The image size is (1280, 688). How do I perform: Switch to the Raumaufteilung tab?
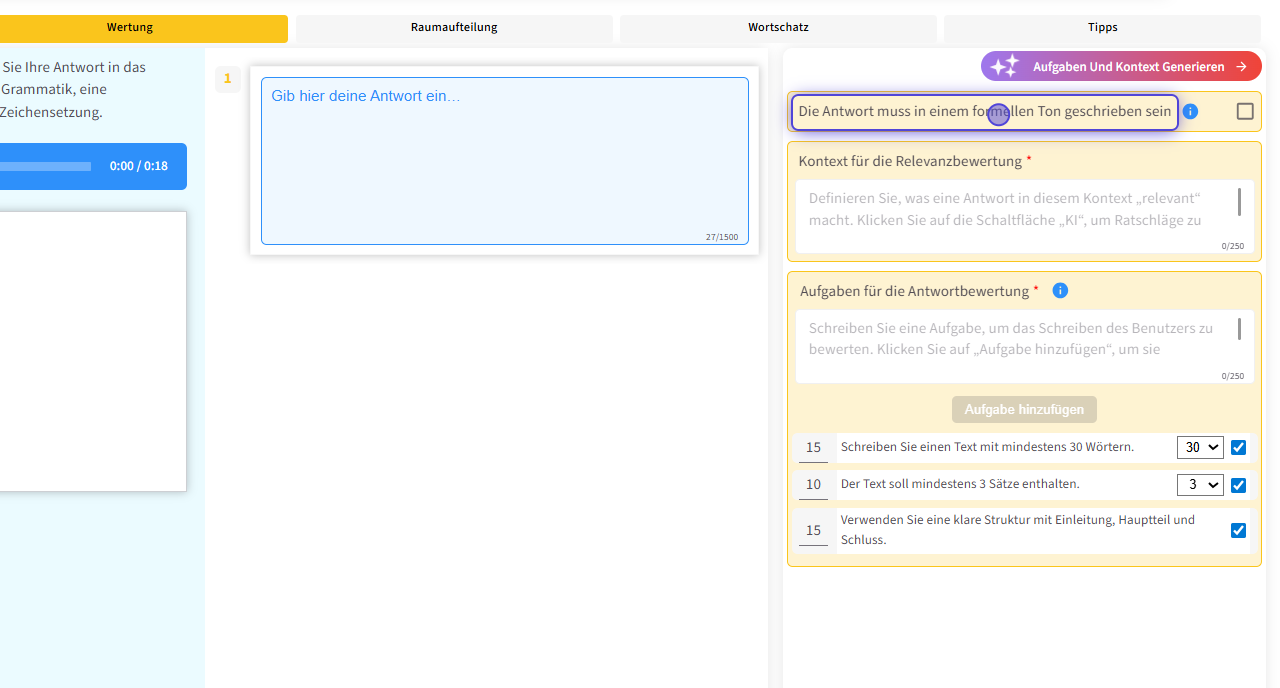[454, 28]
